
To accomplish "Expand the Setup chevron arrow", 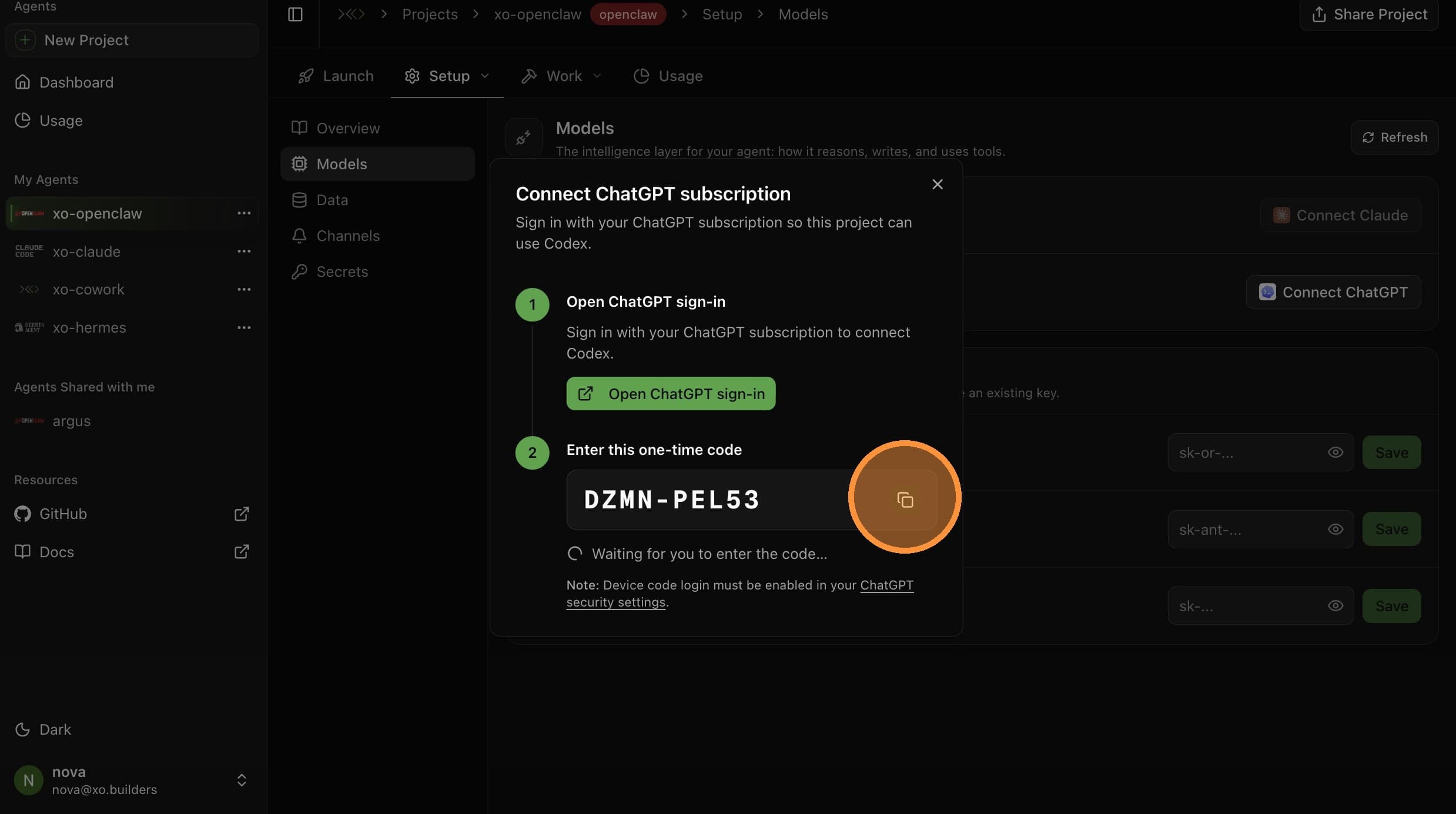I will pyautogui.click(x=485, y=76).
